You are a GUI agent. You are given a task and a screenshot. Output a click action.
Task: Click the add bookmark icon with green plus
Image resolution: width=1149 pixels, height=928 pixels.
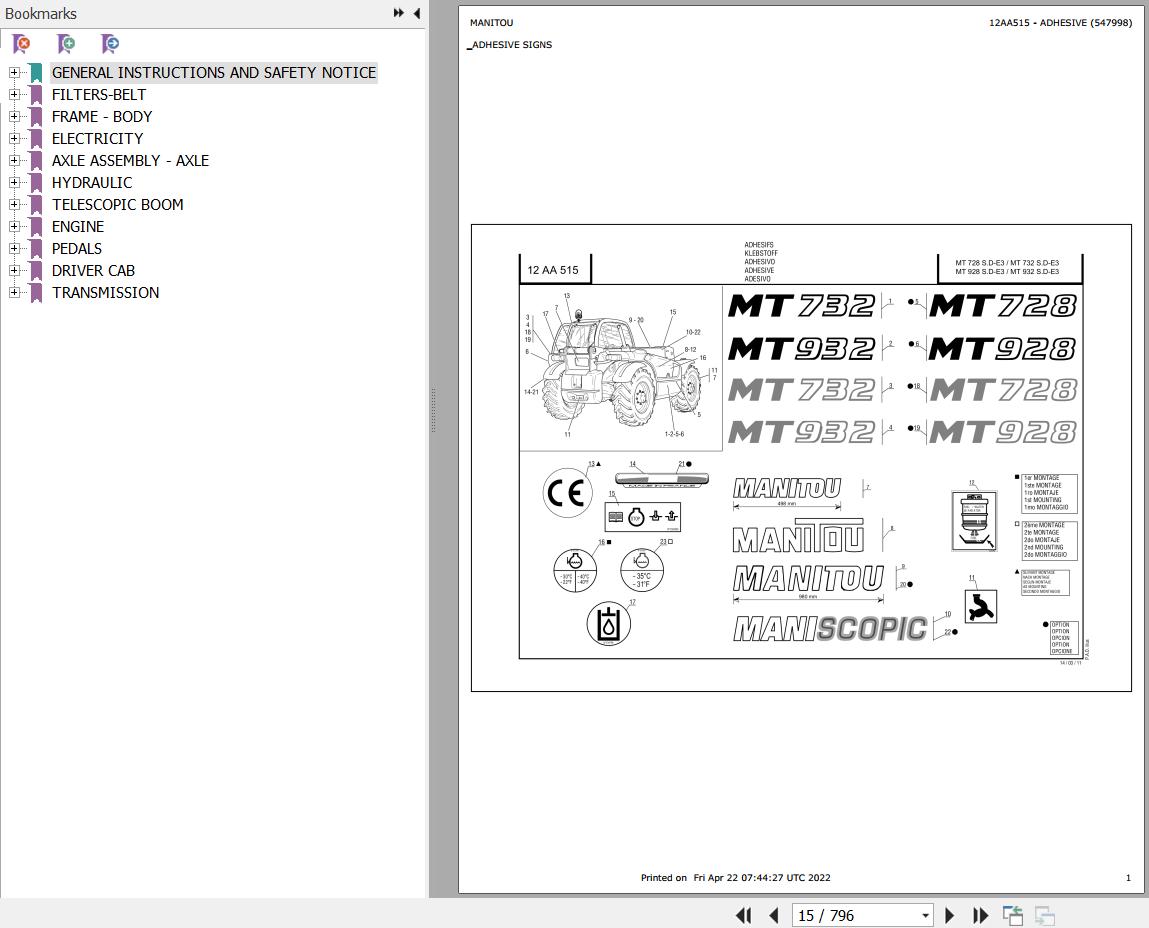(x=66, y=44)
